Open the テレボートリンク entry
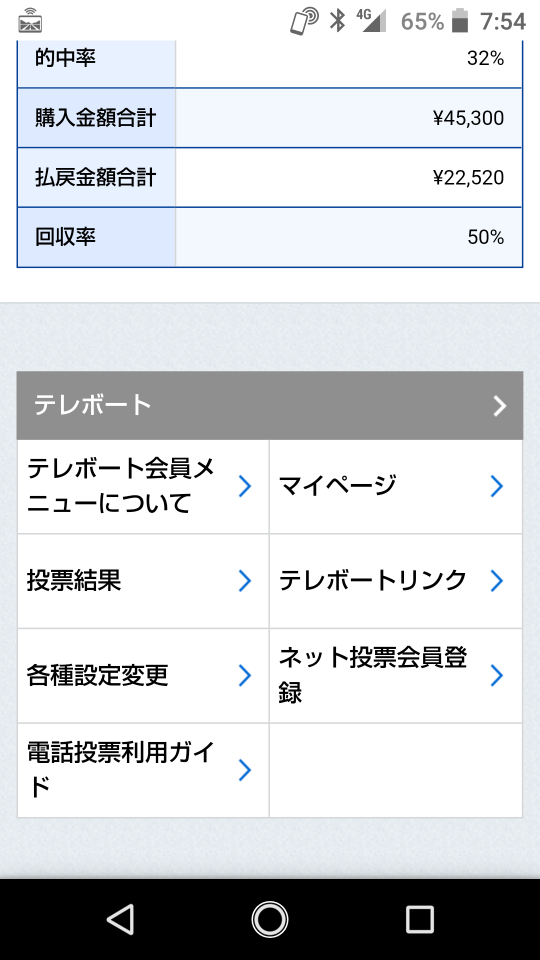Viewport: 540px width, 960px height. [396, 580]
